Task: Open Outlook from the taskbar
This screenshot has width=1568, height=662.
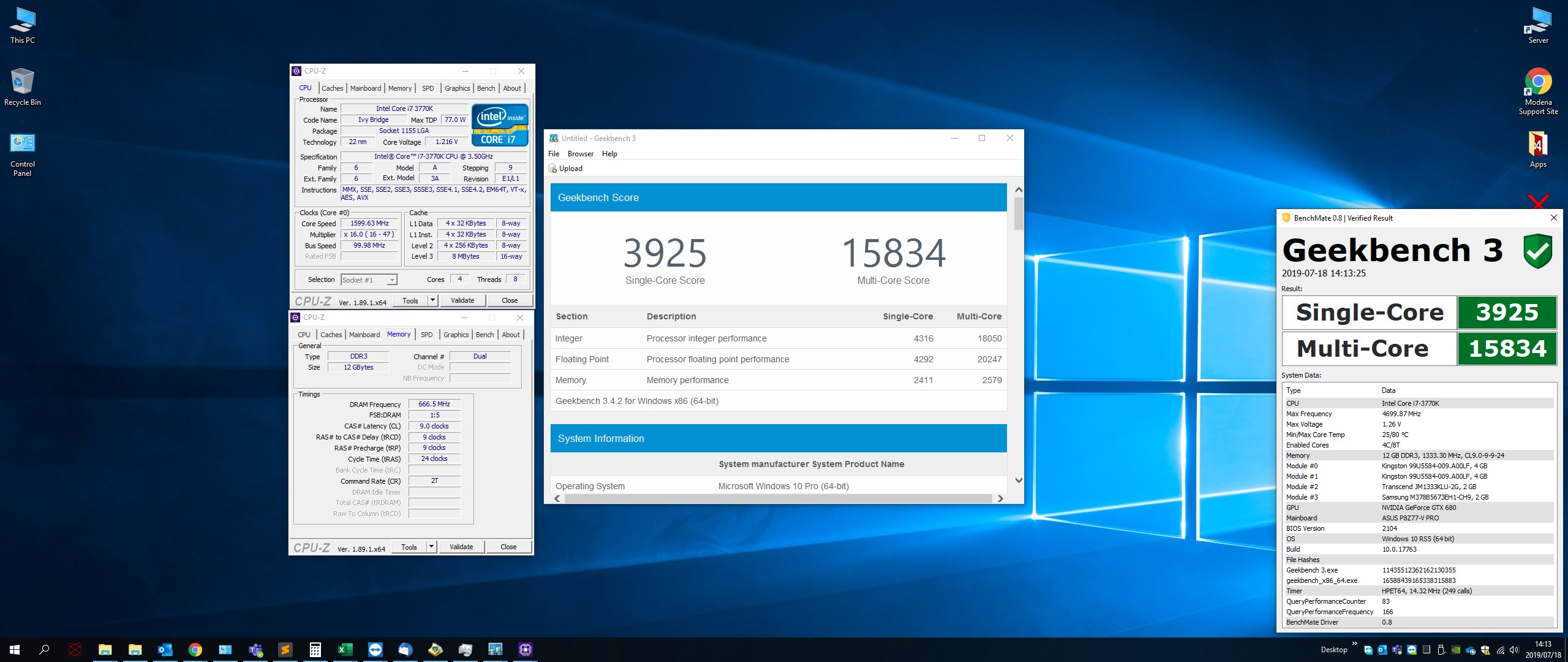Action: click(165, 649)
